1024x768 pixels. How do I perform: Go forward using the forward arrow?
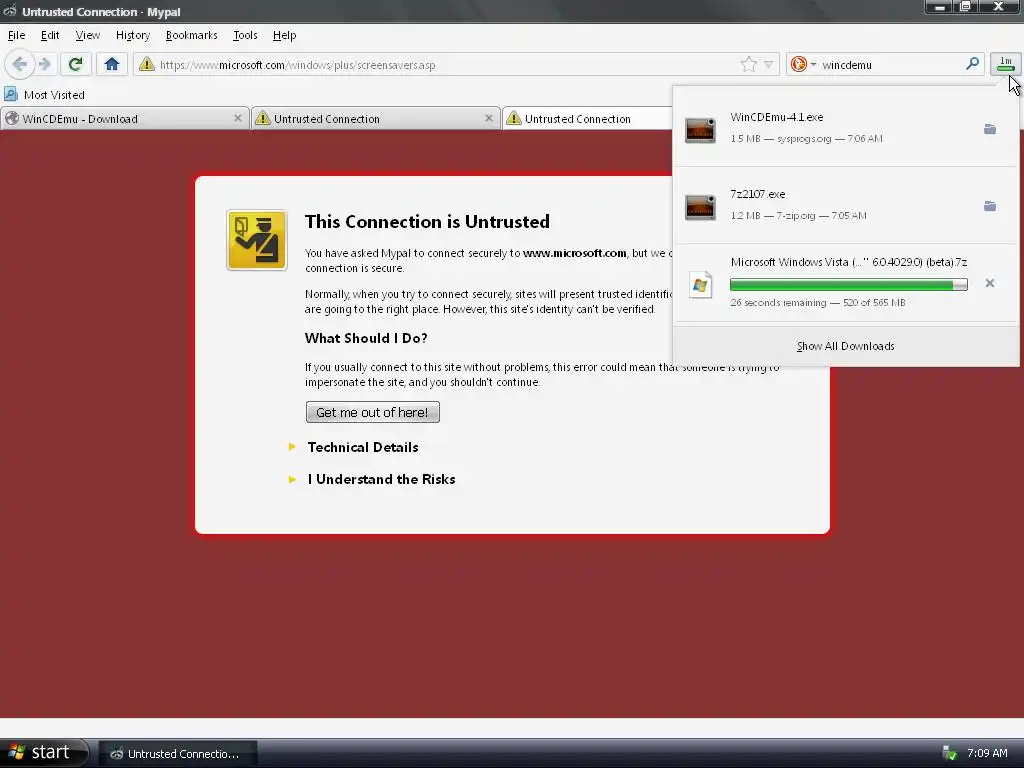click(44, 64)
